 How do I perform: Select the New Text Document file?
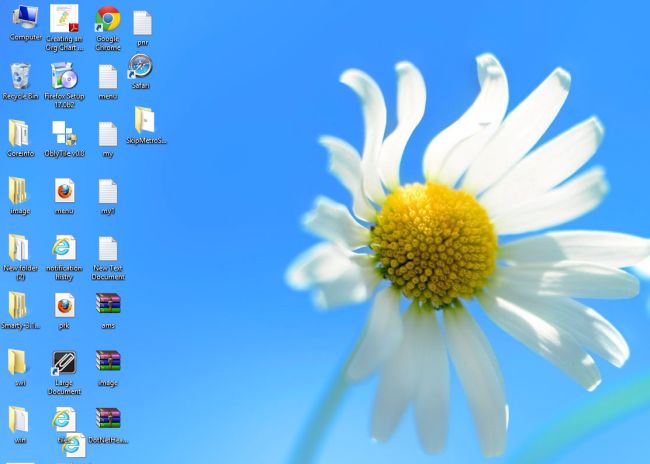[108, 258]
